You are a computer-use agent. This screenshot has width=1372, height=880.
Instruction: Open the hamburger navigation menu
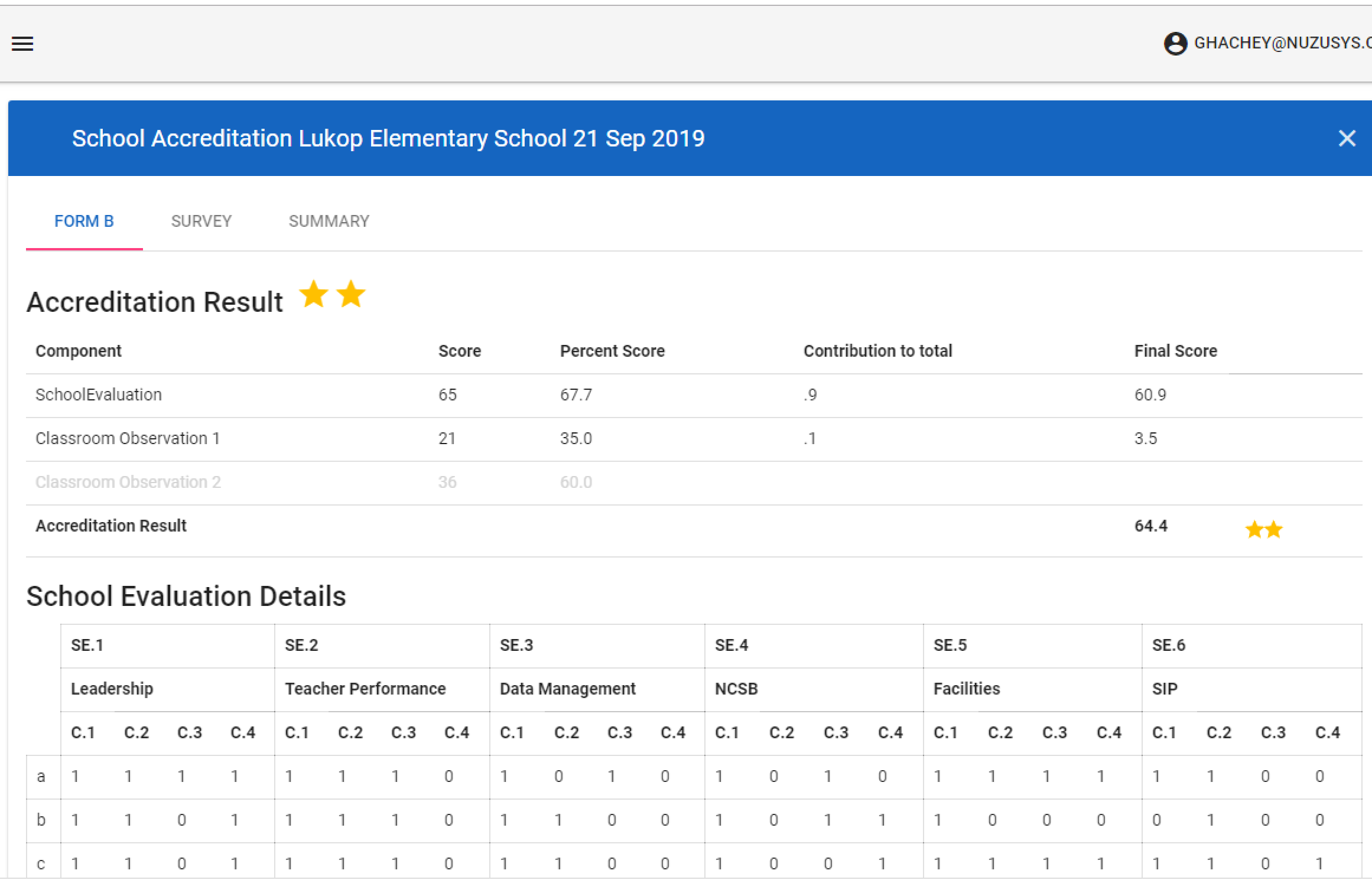[x=22, y=44]
